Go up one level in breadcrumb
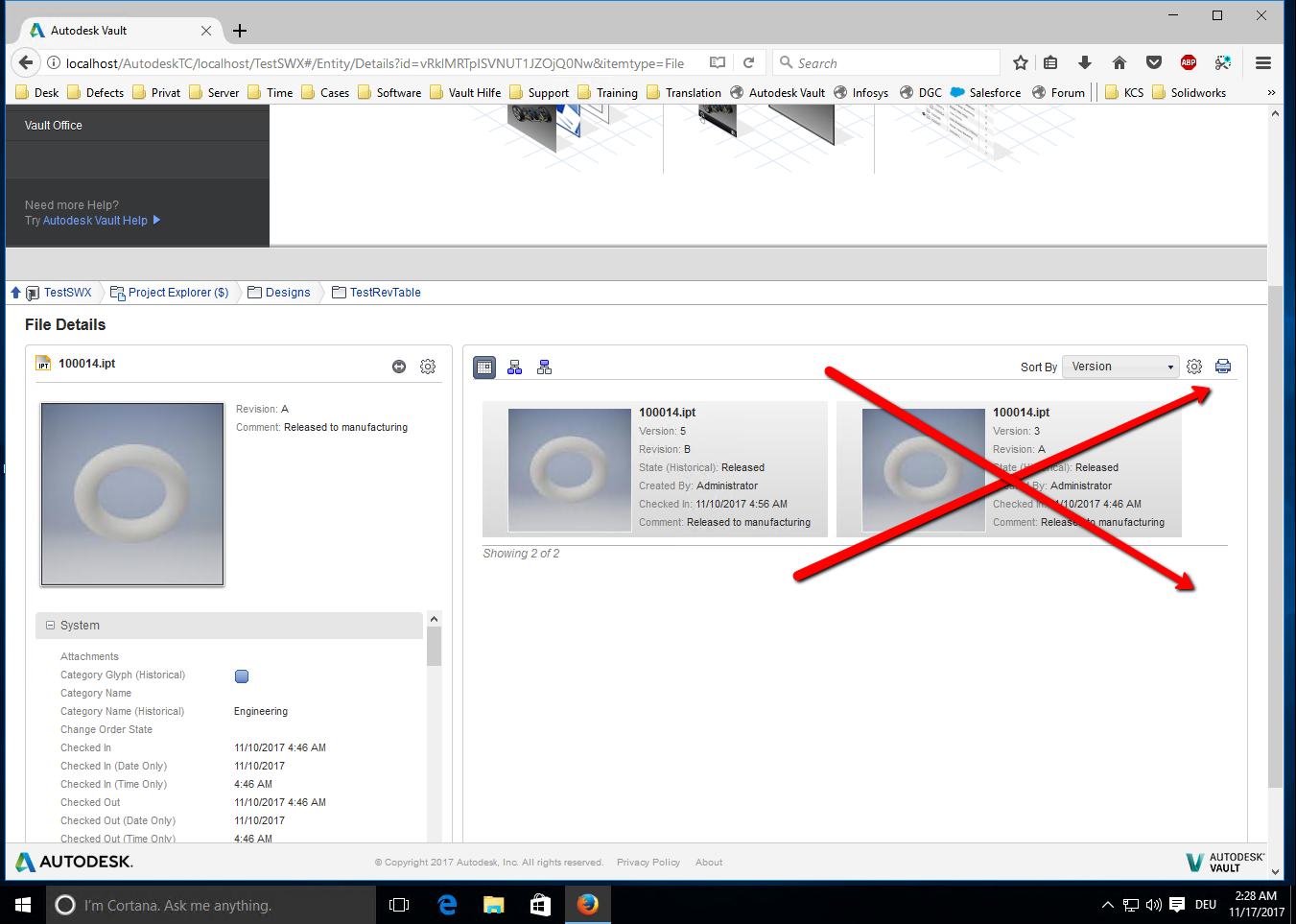 pyautogui.click(x=15, y=293)
